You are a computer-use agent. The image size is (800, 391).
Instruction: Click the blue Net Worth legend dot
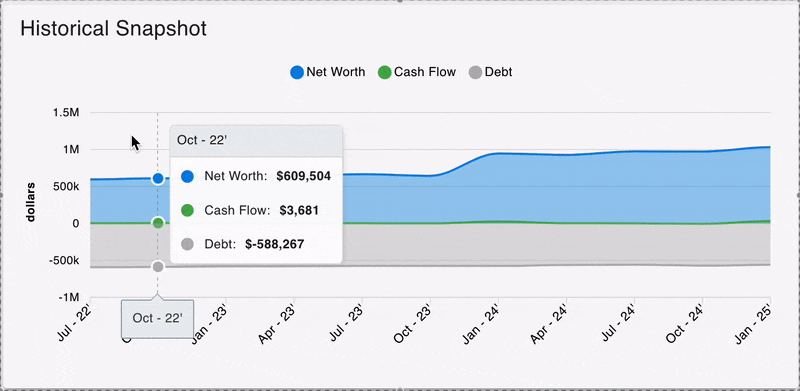click(297, 72)
